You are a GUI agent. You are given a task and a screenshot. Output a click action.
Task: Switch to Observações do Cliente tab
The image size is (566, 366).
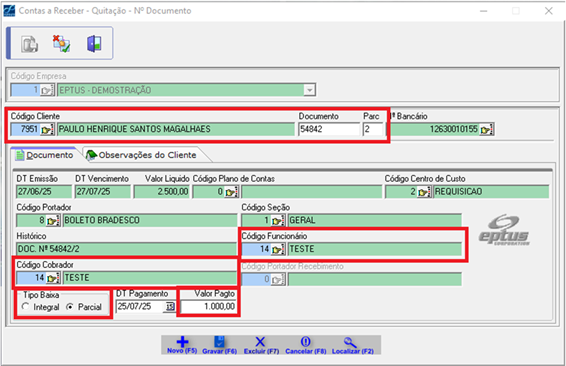(x=143, y=155)
